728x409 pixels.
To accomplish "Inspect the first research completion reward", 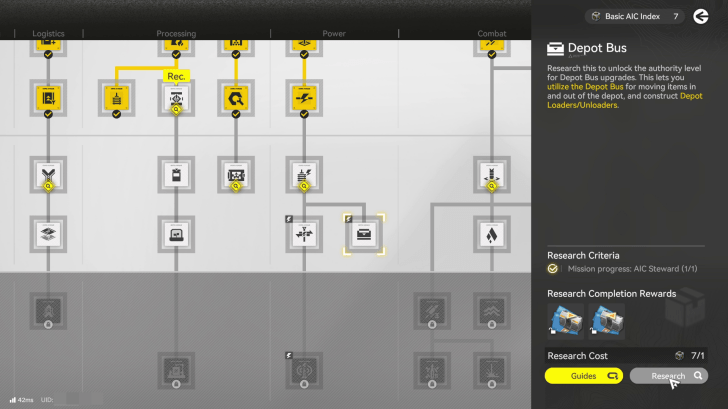I will pos(566,322).
